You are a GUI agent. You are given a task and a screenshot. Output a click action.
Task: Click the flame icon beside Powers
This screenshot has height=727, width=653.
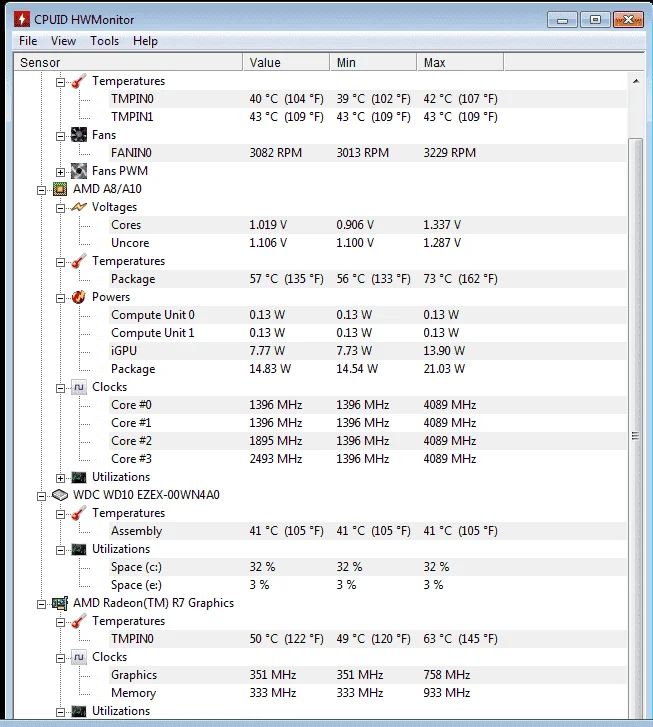coord(79,297)
